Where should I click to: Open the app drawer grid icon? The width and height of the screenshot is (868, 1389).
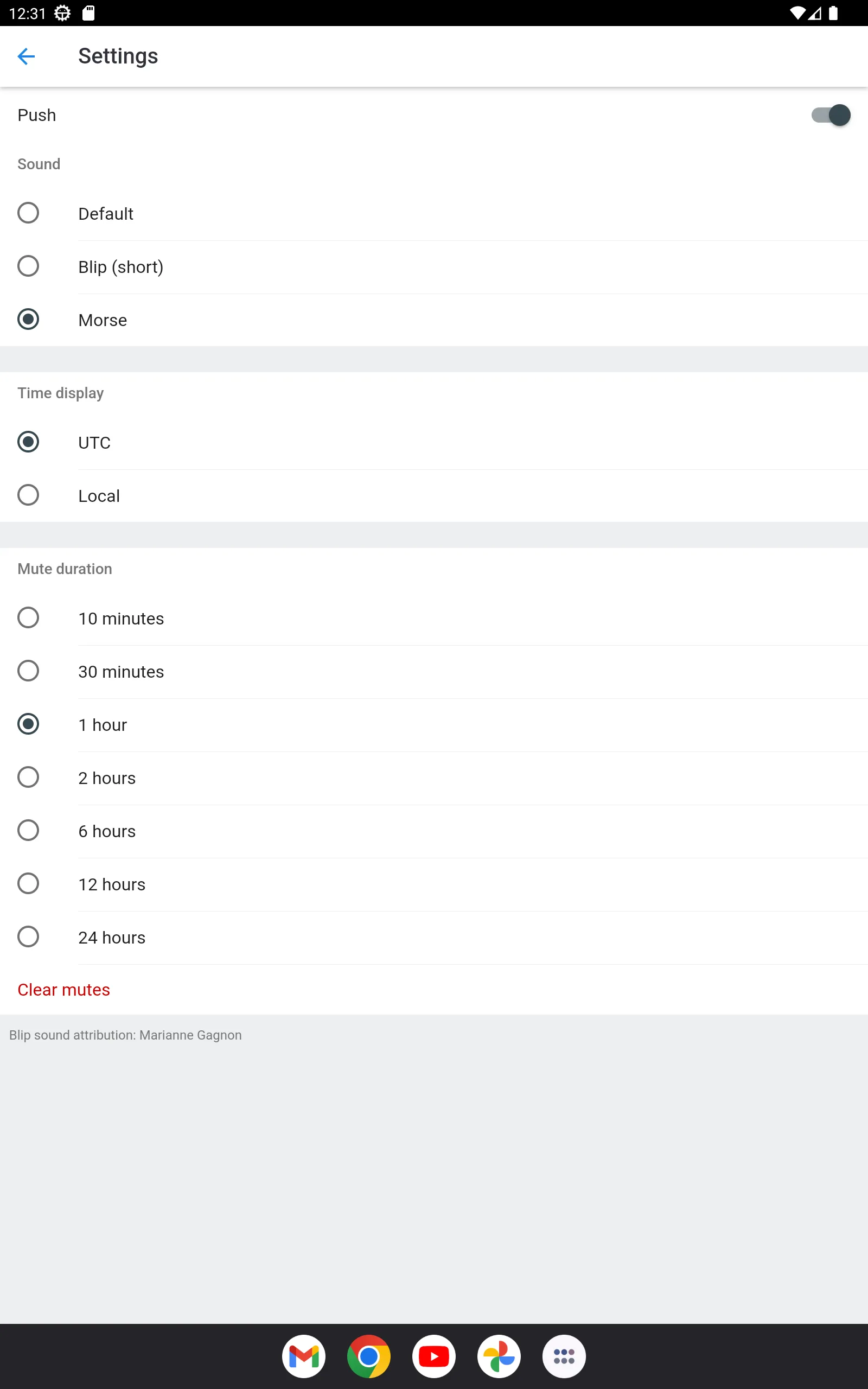(564, 1357)
